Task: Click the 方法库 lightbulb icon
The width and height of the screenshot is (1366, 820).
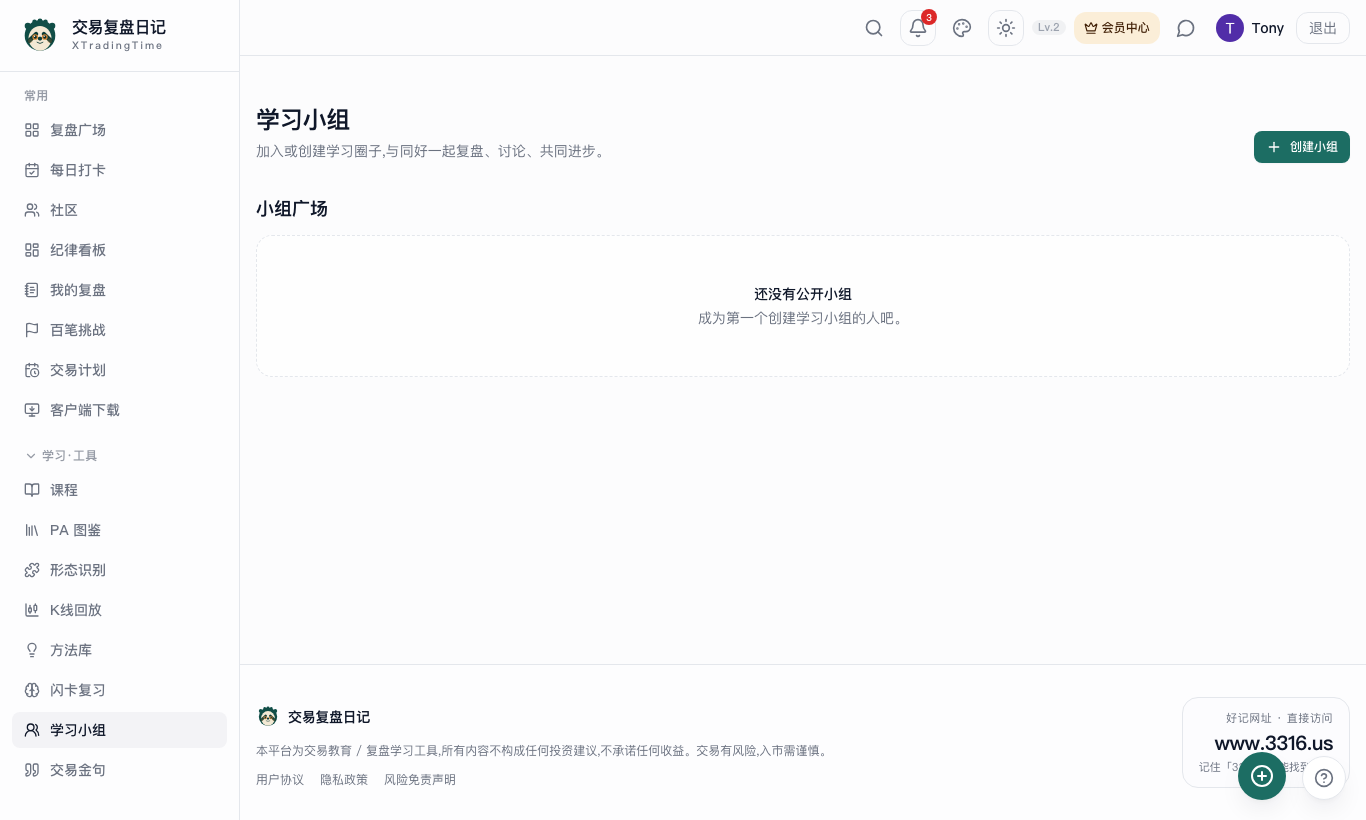Action: [x=32, y=650]
